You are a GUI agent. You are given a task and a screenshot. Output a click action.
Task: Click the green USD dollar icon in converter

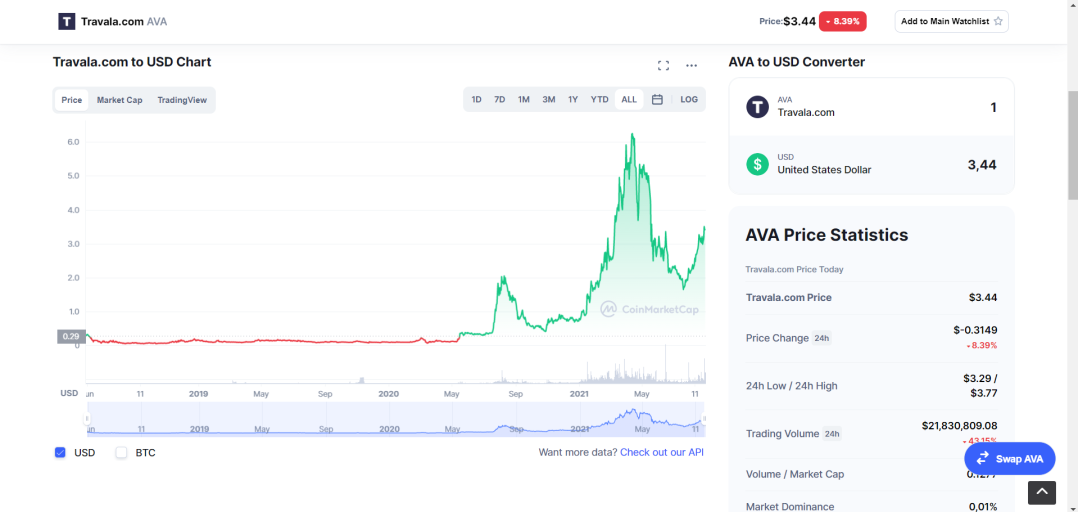click(x=758, y=164)
